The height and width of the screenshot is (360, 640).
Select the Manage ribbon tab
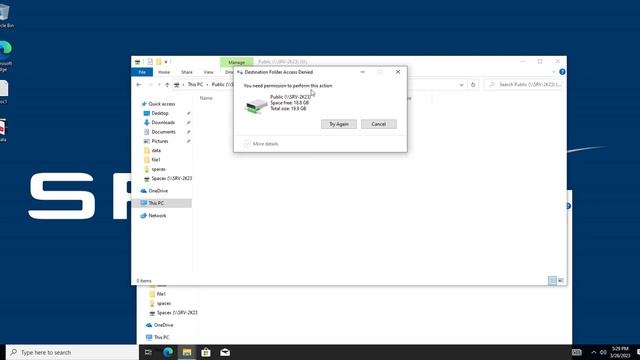(236, 62)
